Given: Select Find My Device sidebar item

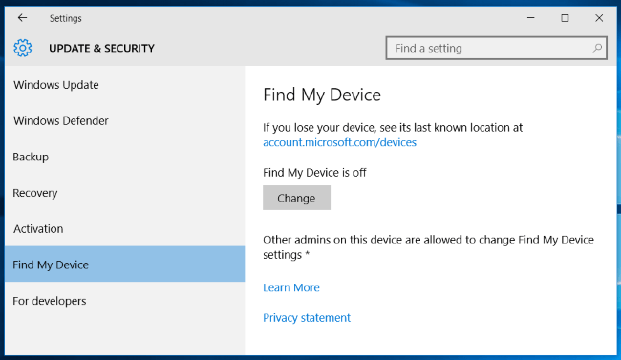Looking at the screenshot, I should tap(125, 264).
